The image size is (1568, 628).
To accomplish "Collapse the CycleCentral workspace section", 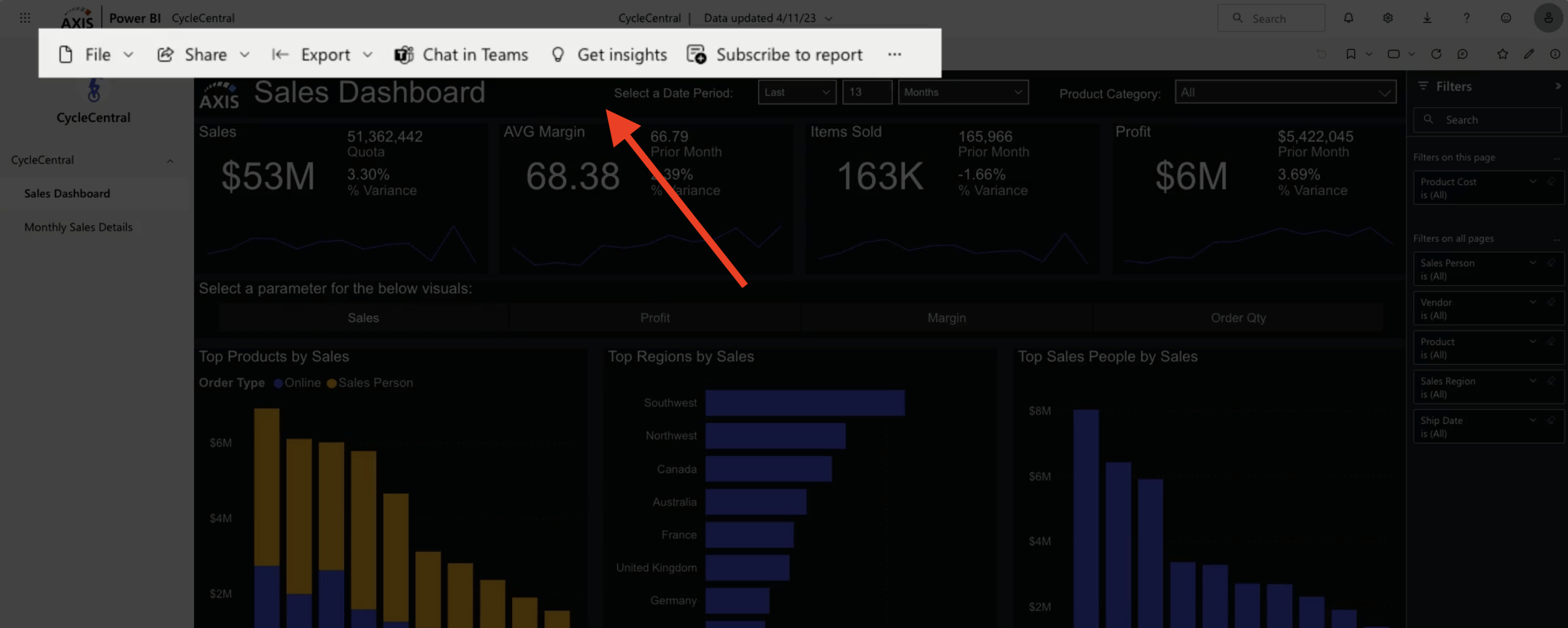I will (170, 160).
